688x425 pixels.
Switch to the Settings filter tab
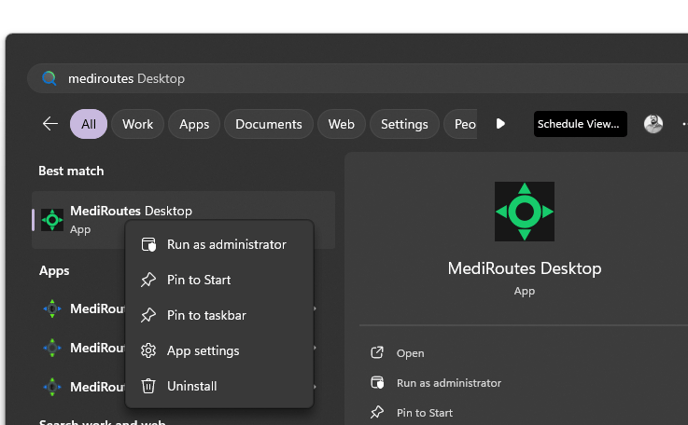(405, 124)
